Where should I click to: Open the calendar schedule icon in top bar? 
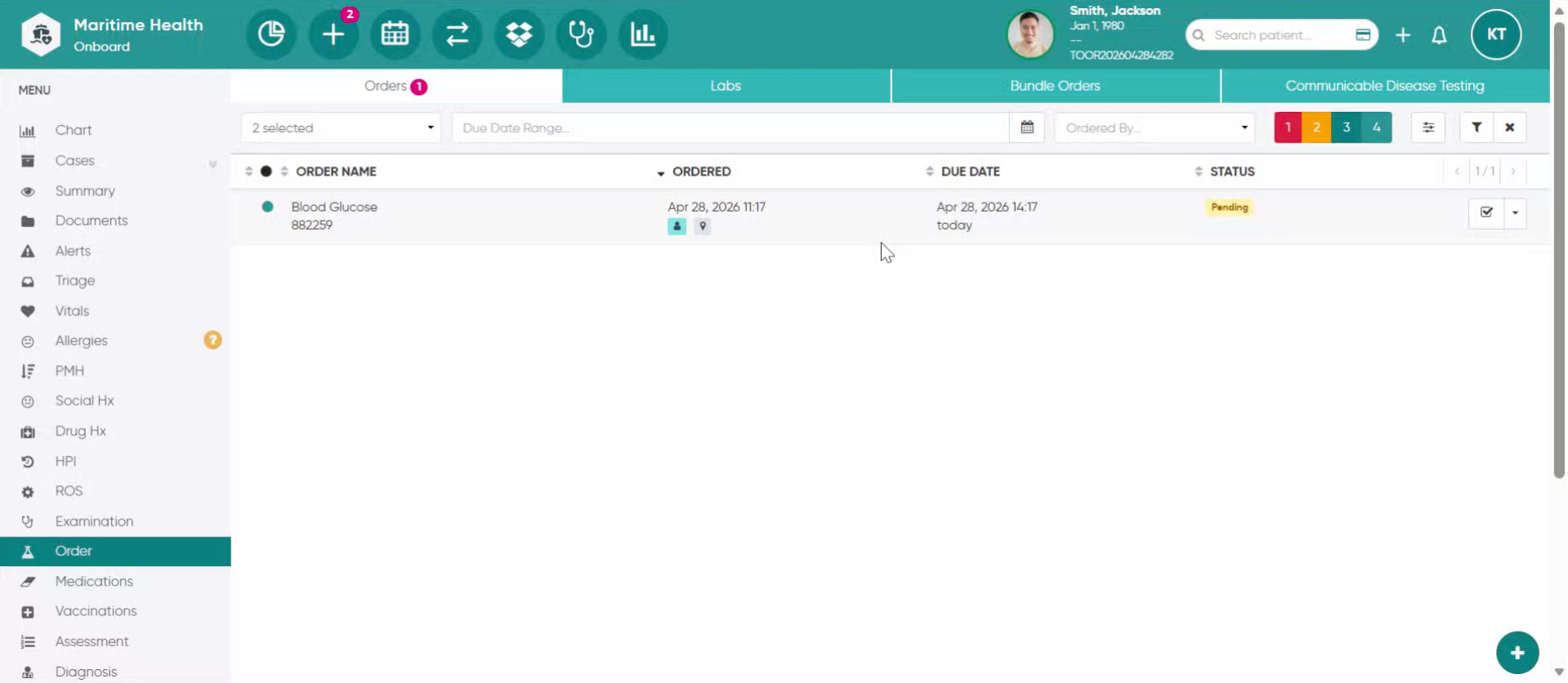395,34
